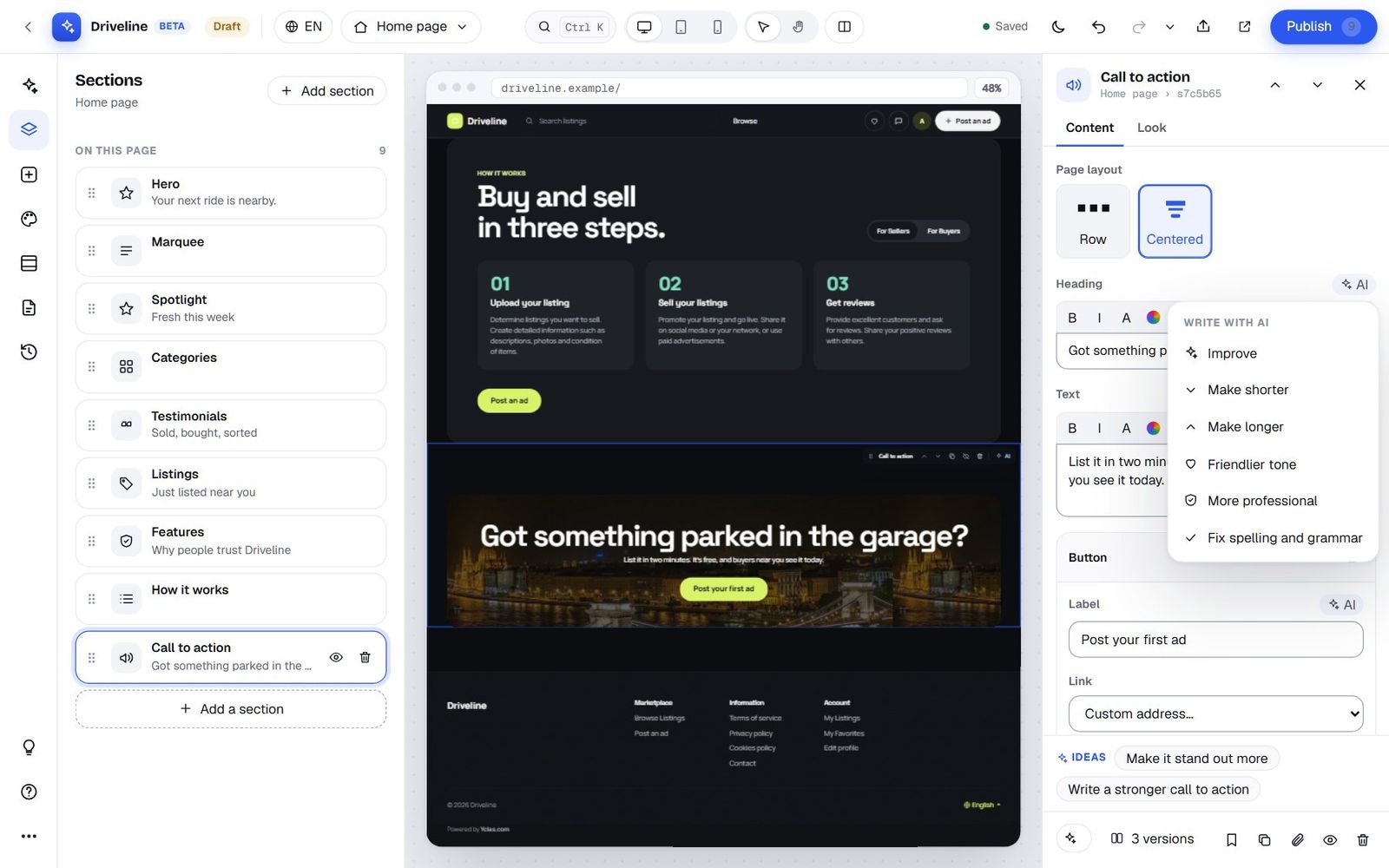Switch to the Look tab
This screenshot has height=868, width=1389.
1151,128
